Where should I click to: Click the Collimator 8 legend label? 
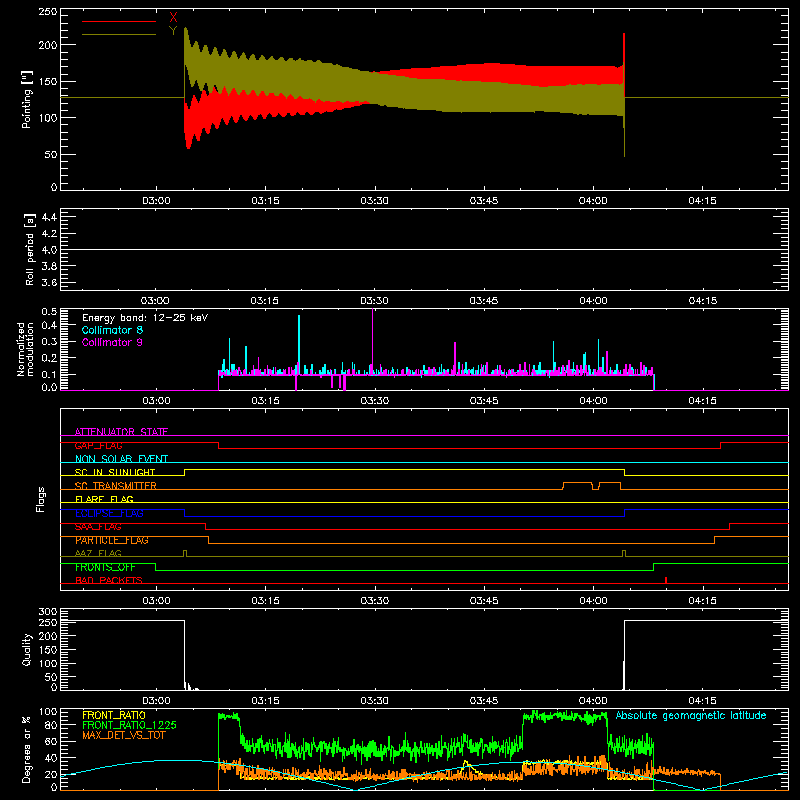(x=112, y=330)
